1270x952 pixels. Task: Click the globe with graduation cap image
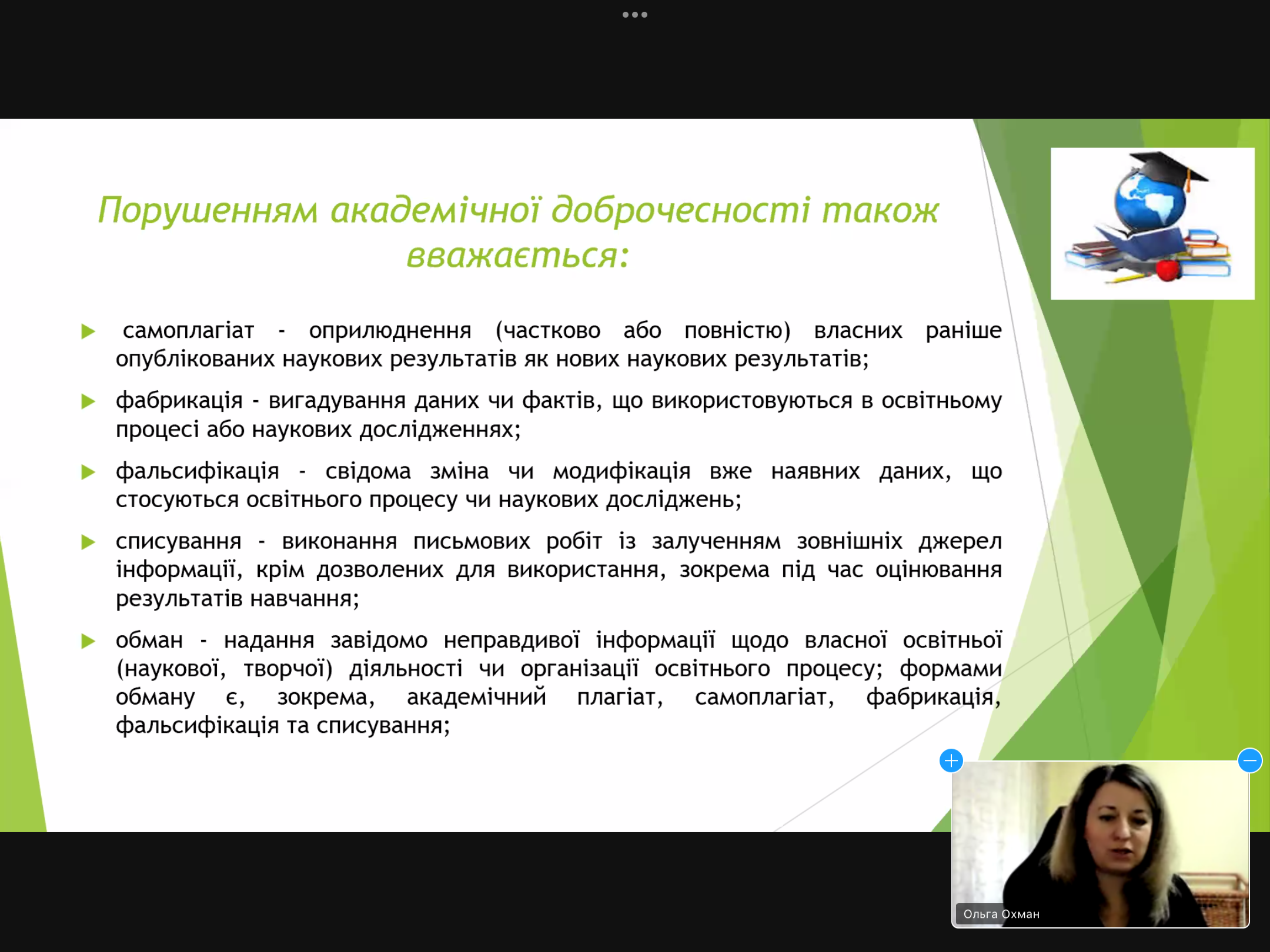point(1152,223)
